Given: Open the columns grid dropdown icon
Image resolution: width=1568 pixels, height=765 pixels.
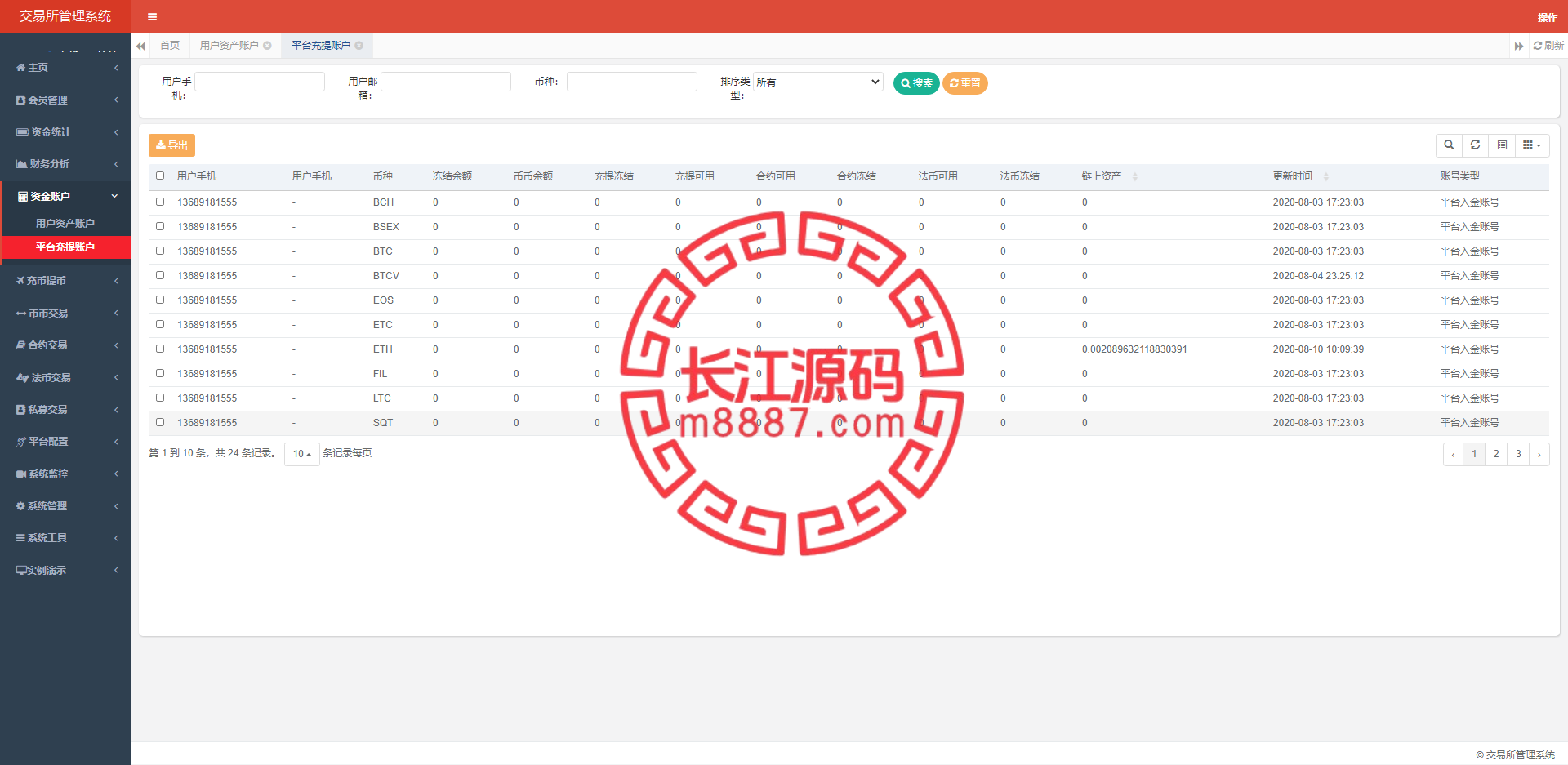Looking at the screenshot, I should 1532,145.
